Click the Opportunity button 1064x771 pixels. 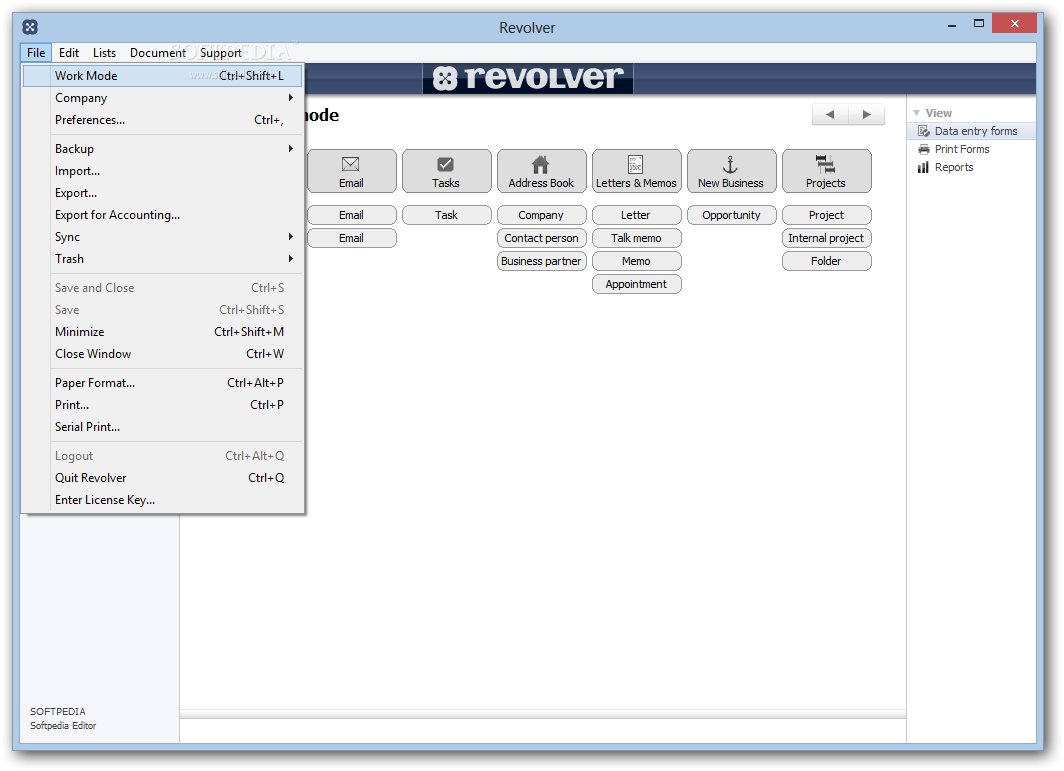(732, 215)
